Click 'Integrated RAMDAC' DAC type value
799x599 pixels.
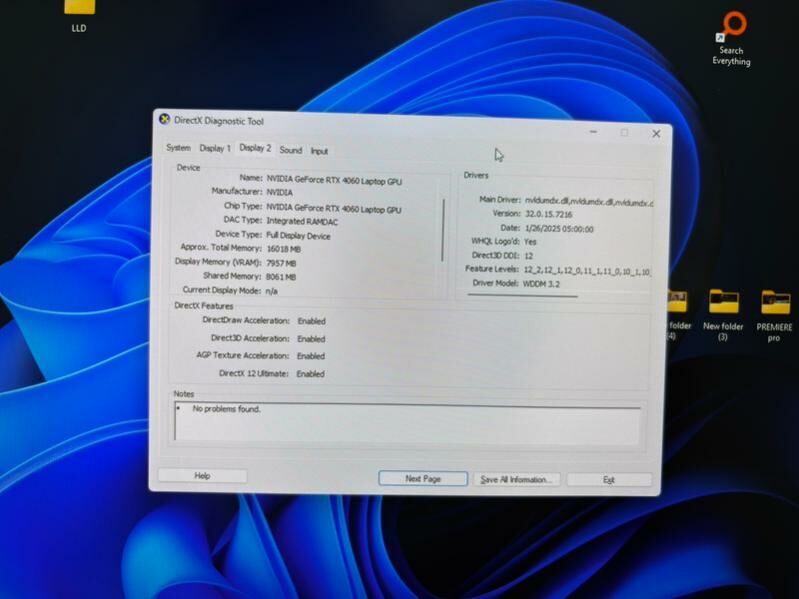point(302,222)
